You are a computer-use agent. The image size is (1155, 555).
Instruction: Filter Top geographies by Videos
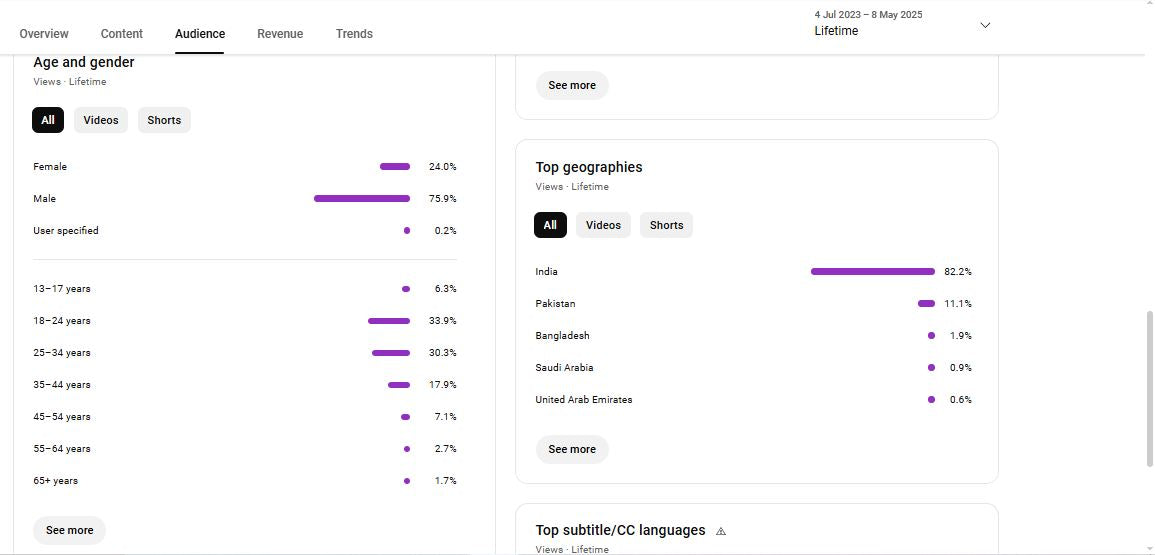click(603, 225)
